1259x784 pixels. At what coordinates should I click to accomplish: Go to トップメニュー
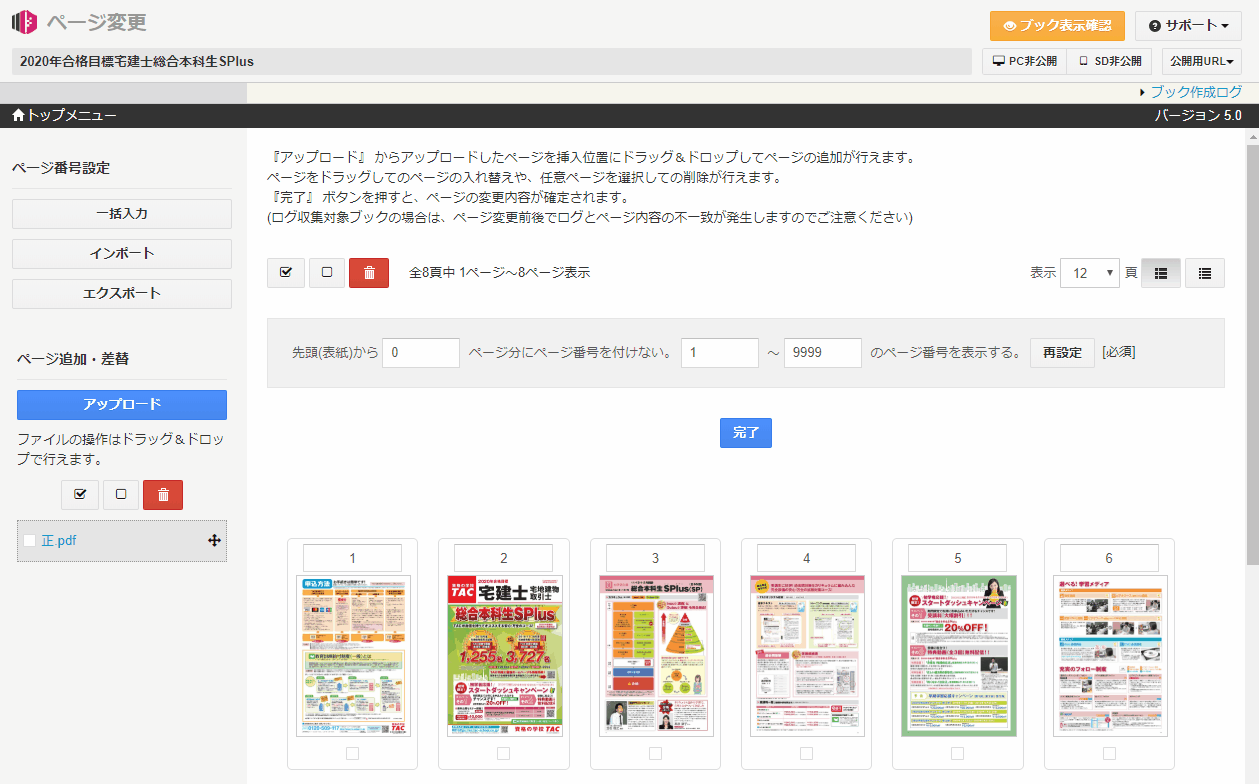[x=64, y=116]
